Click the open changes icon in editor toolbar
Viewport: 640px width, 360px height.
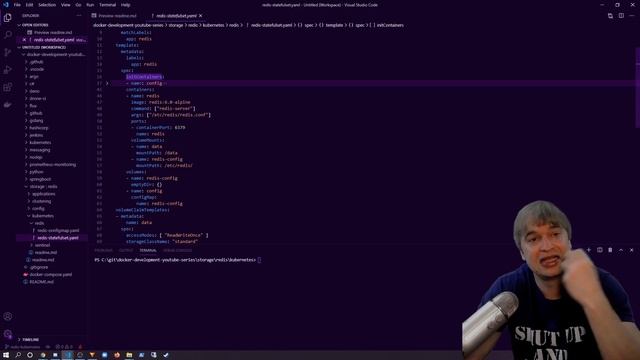pyautogui.click(x=610, y=16)
